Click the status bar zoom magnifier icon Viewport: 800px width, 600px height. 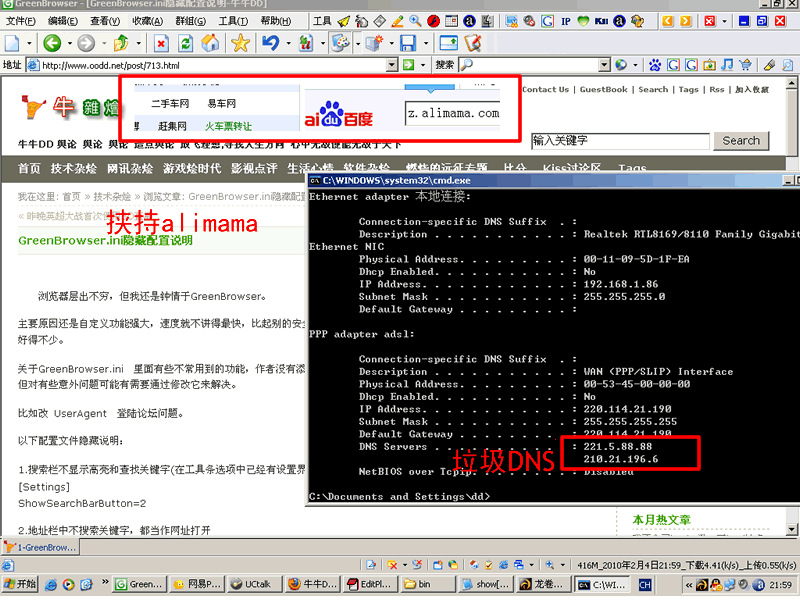(549, 565)
